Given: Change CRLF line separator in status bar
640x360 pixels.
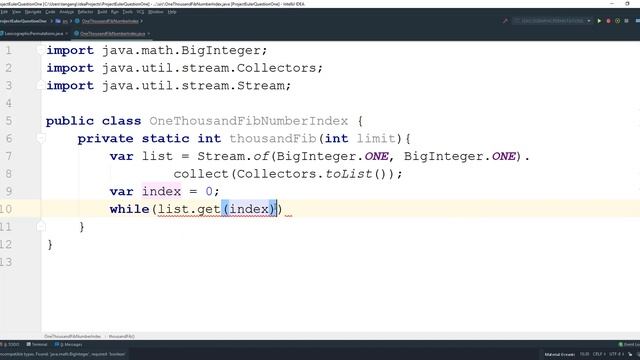Looking at the screenshot, I should tap(598, 354).
